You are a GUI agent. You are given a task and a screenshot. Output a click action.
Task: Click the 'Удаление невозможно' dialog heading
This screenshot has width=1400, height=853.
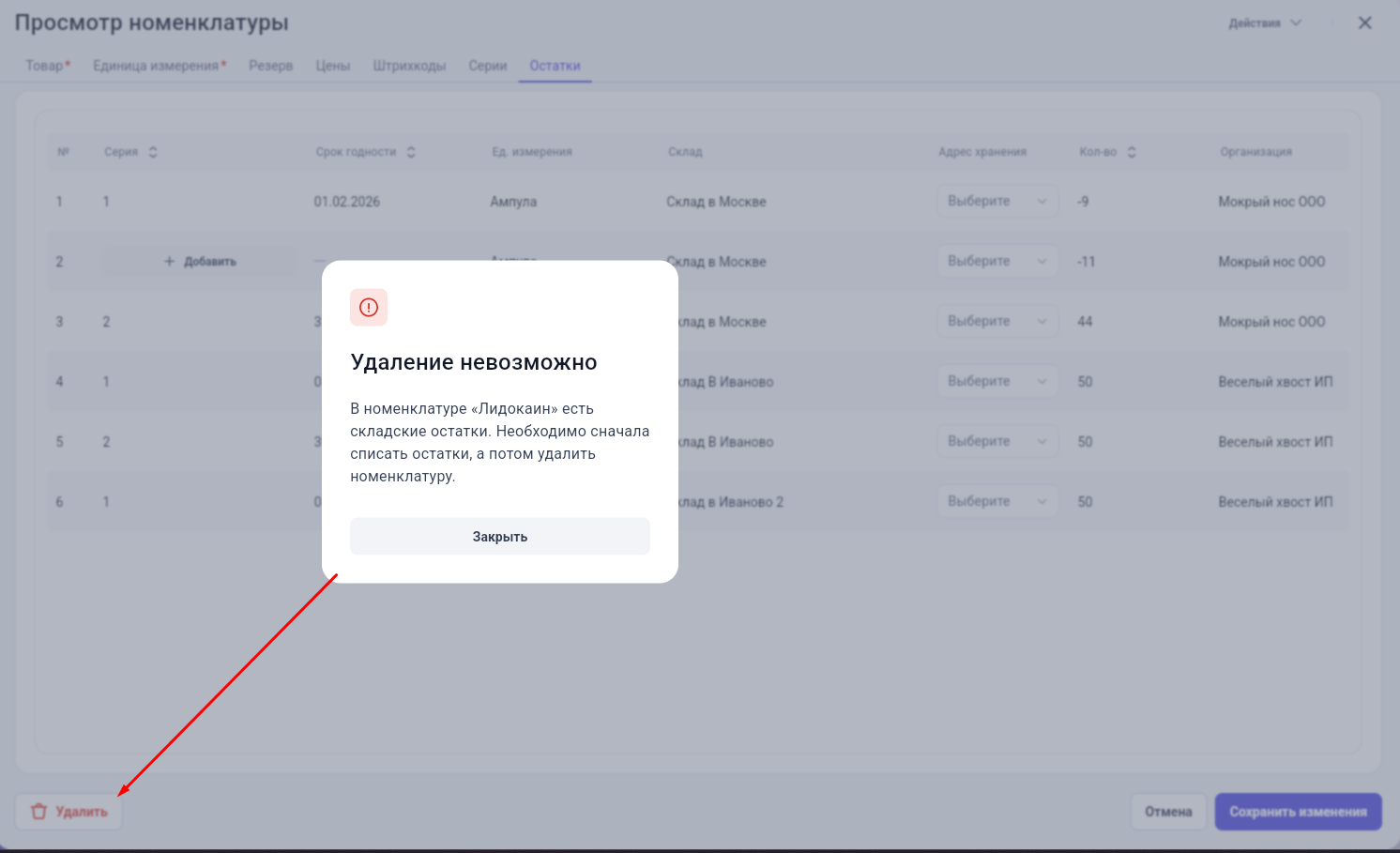click(474, 362)
